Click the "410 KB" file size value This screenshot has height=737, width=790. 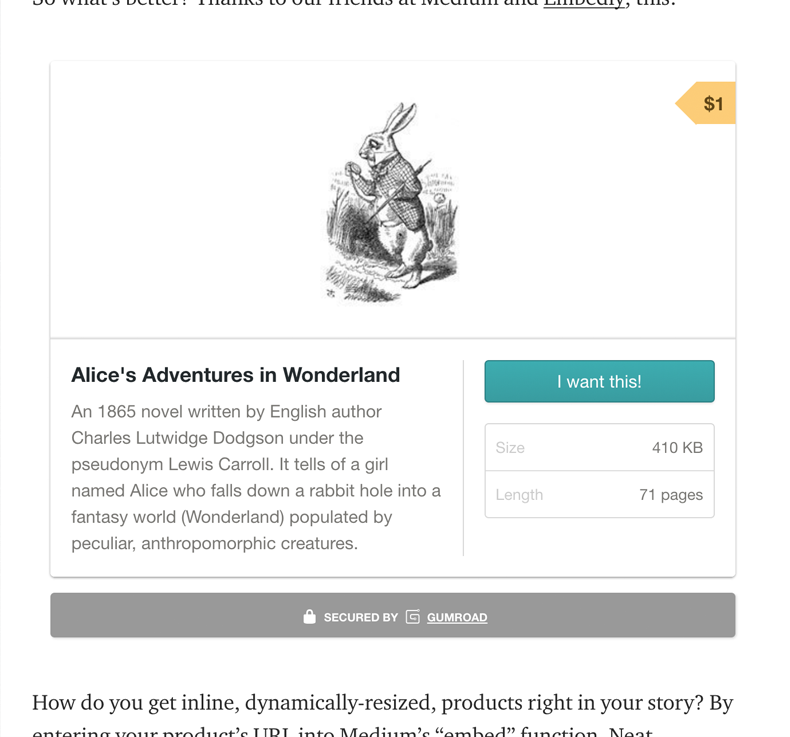pos(677,448)
